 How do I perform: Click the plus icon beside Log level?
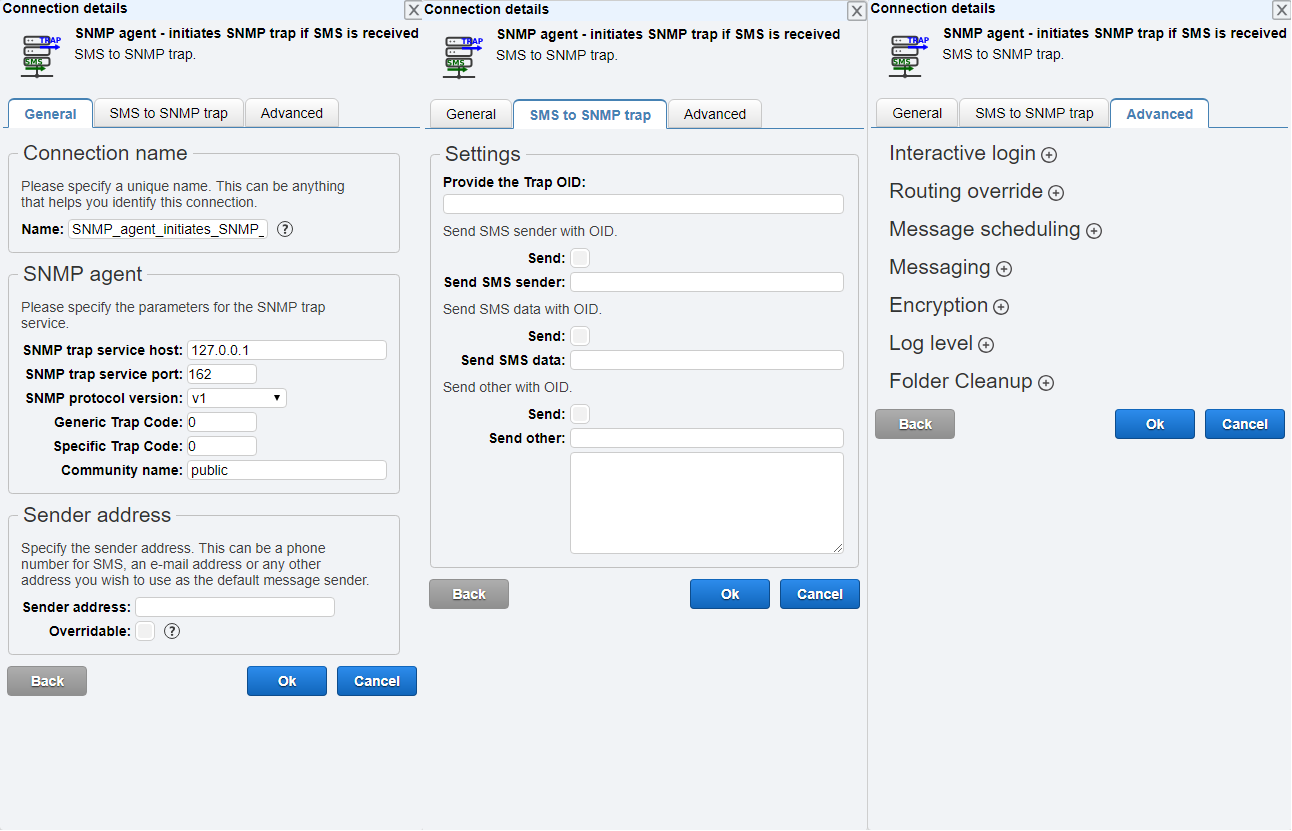coord(987,345)
